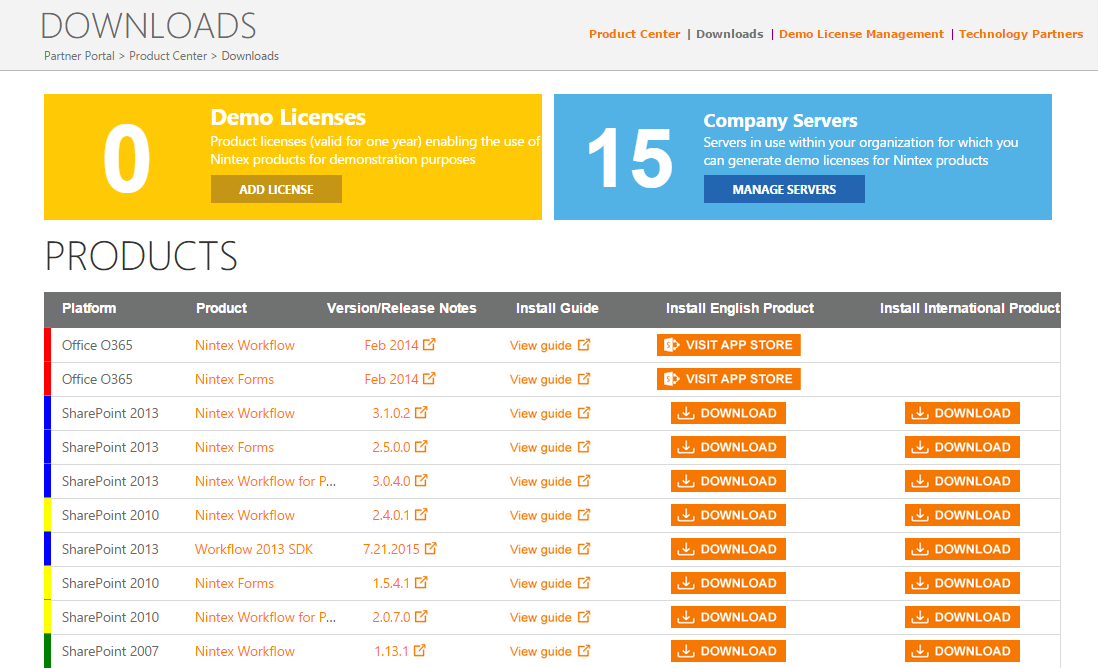
Task: Download English Workflow 2013 SDK
Action: point(728,549)
